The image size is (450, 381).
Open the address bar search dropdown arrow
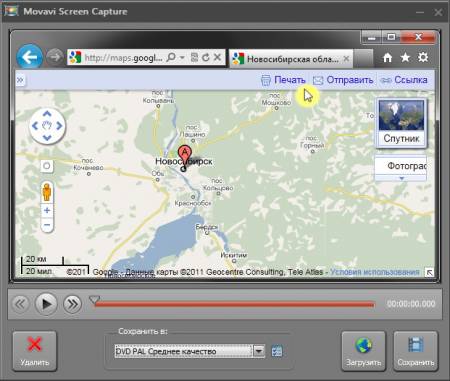(182, 58)
